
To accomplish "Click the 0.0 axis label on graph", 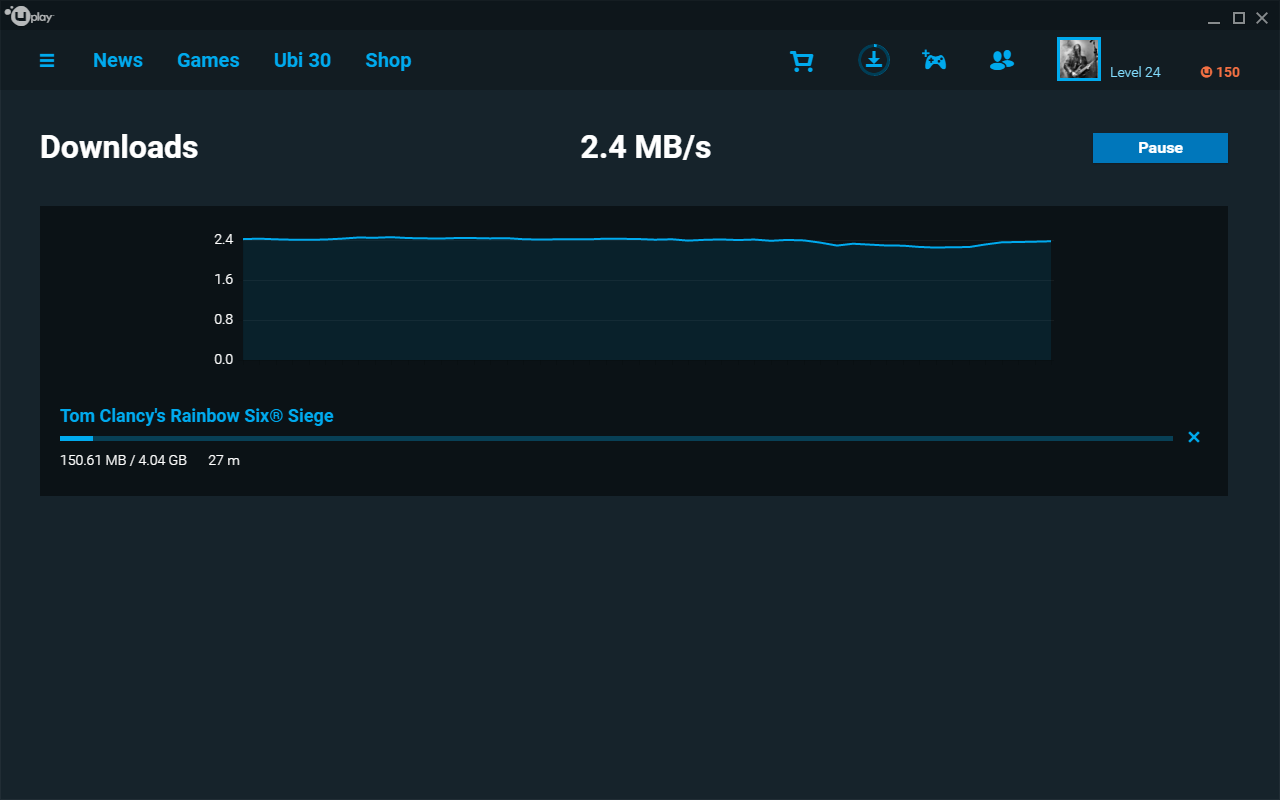I will click(x=223, y=359).
